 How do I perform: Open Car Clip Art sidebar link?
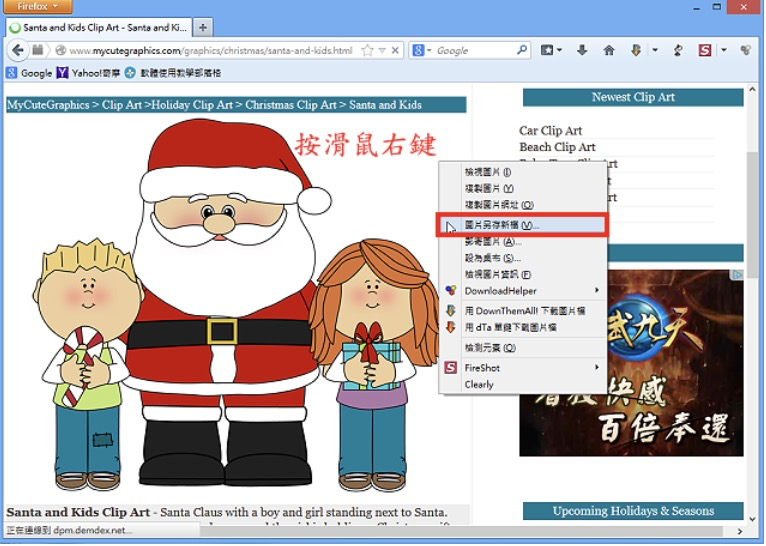(551, 130)
